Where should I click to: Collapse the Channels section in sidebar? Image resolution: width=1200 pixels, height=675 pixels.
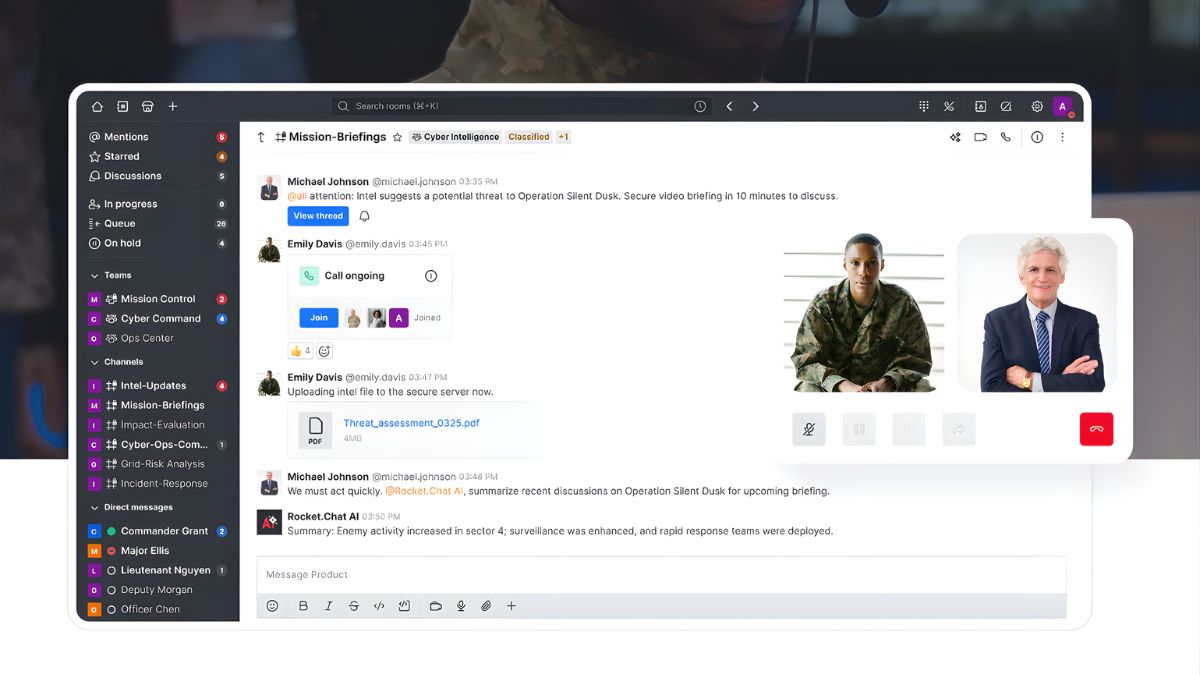95,362
